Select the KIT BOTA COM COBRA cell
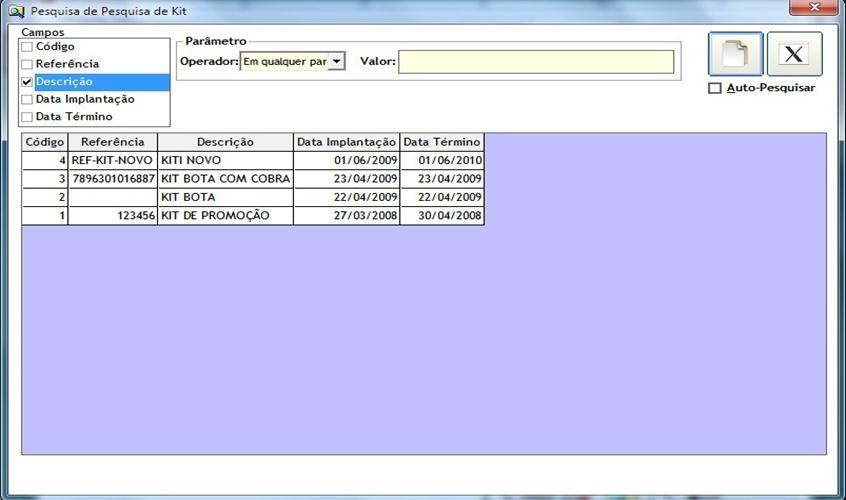 click(226, 179)
